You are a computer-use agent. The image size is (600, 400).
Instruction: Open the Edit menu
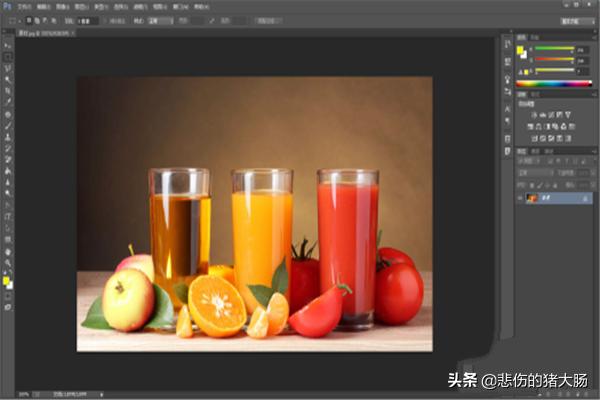(44, 6)
